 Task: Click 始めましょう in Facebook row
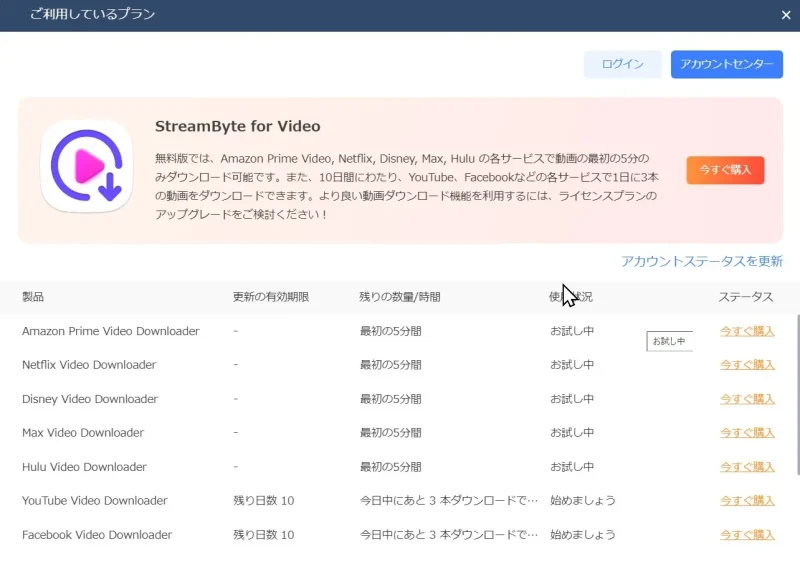[x=583, y=535]
